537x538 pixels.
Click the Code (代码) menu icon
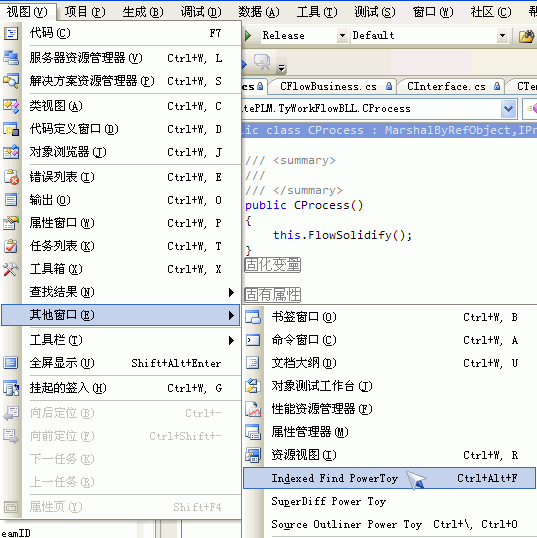coord(11,33)
